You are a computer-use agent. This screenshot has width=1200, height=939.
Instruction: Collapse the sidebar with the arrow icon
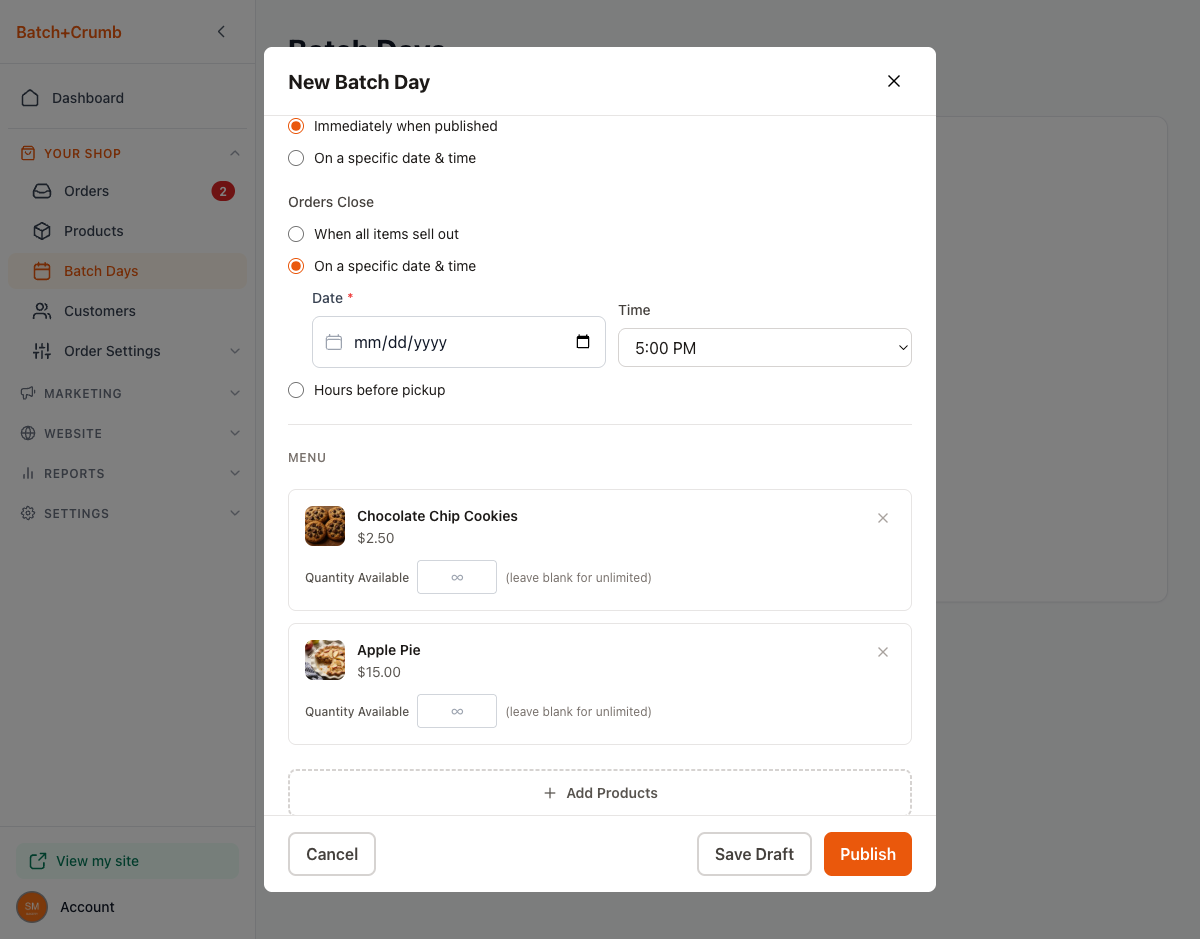coord(221,32)
